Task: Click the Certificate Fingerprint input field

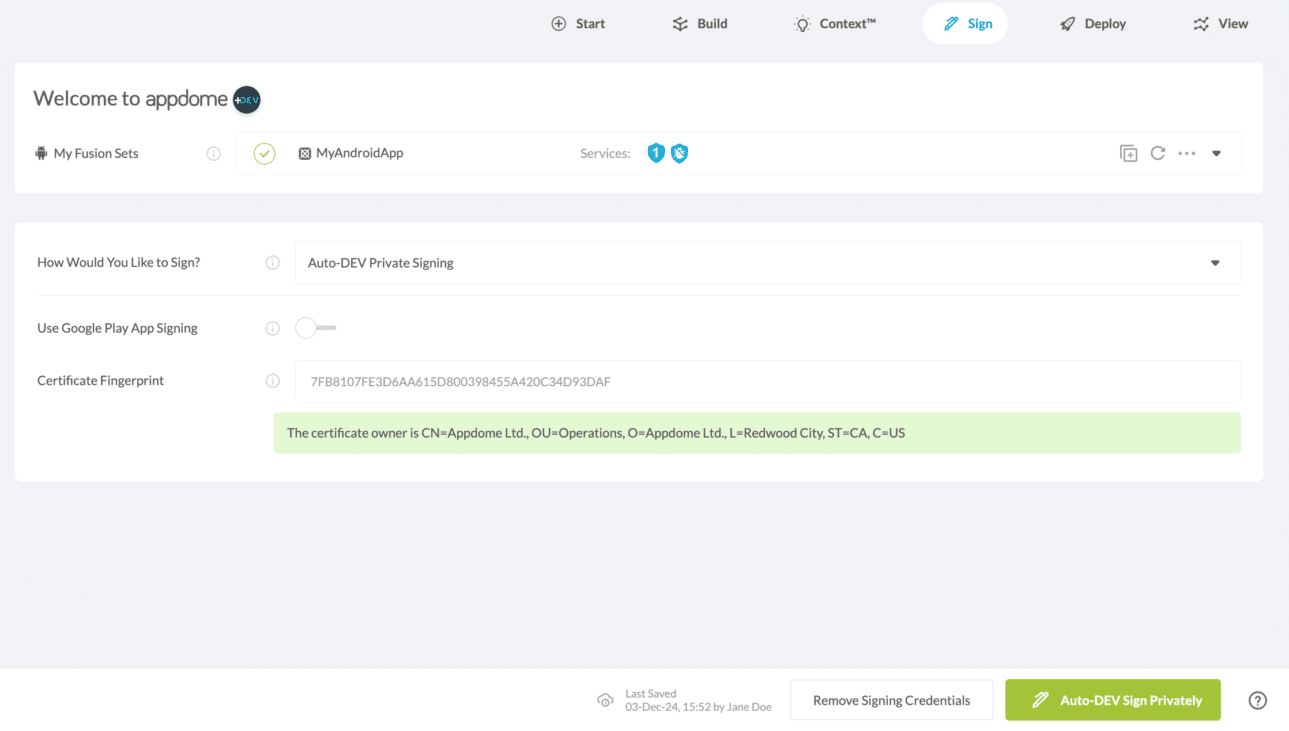Action: coord(767,382)
